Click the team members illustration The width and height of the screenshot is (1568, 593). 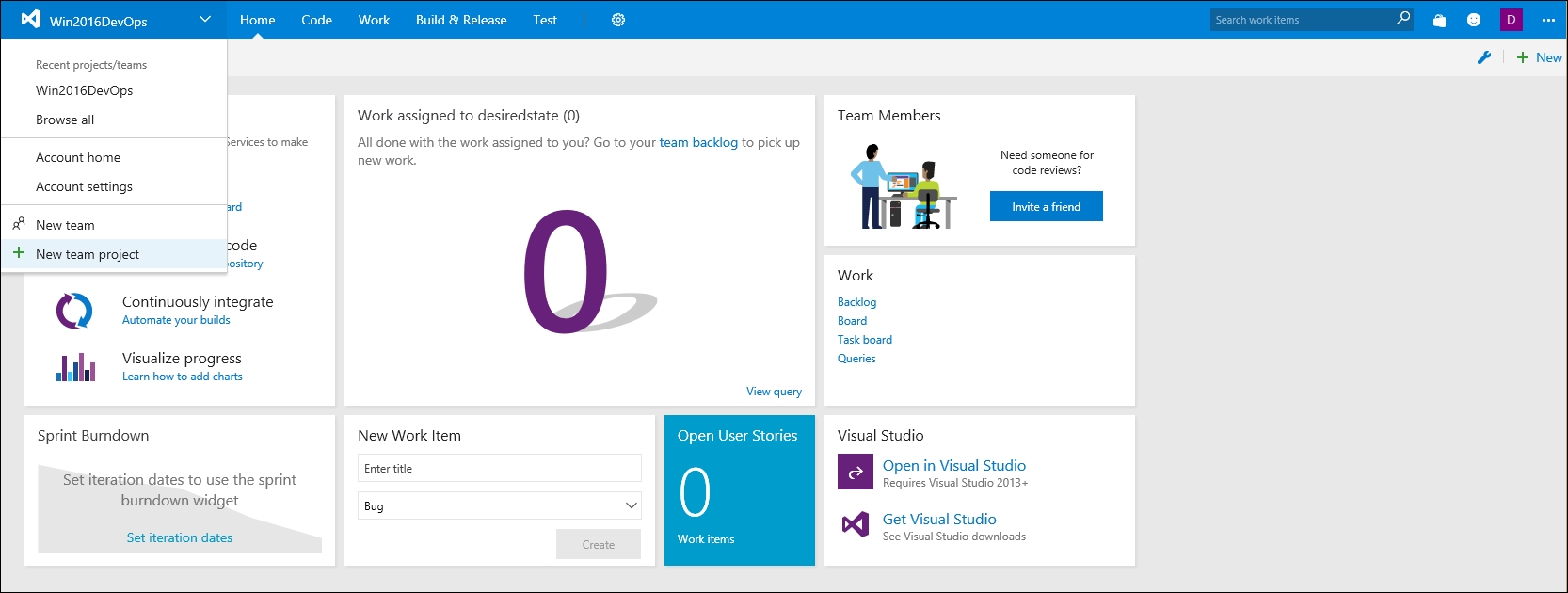click(x=904, y=186)
